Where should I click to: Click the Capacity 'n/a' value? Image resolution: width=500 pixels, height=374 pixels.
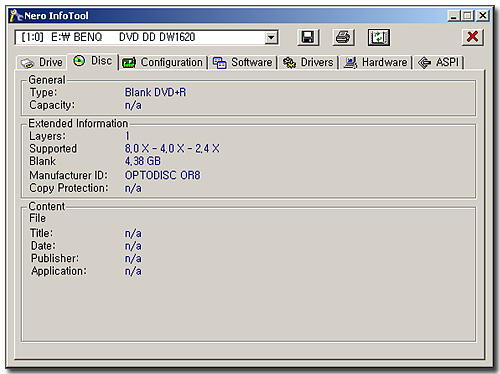(x=133, y=105)
